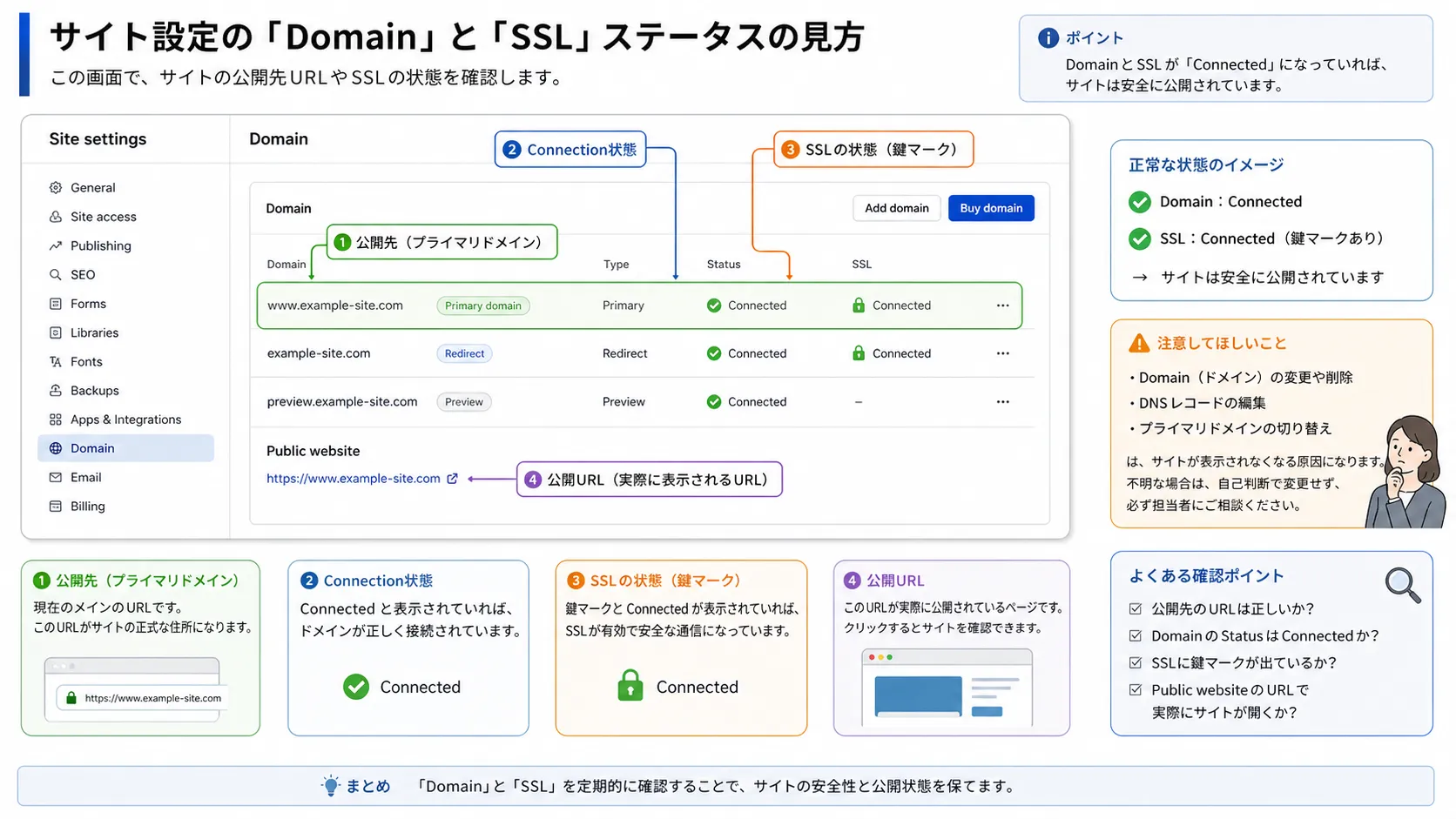Click green status check for www.example-site.com
1456x819 pixels.
pos(714,305)
